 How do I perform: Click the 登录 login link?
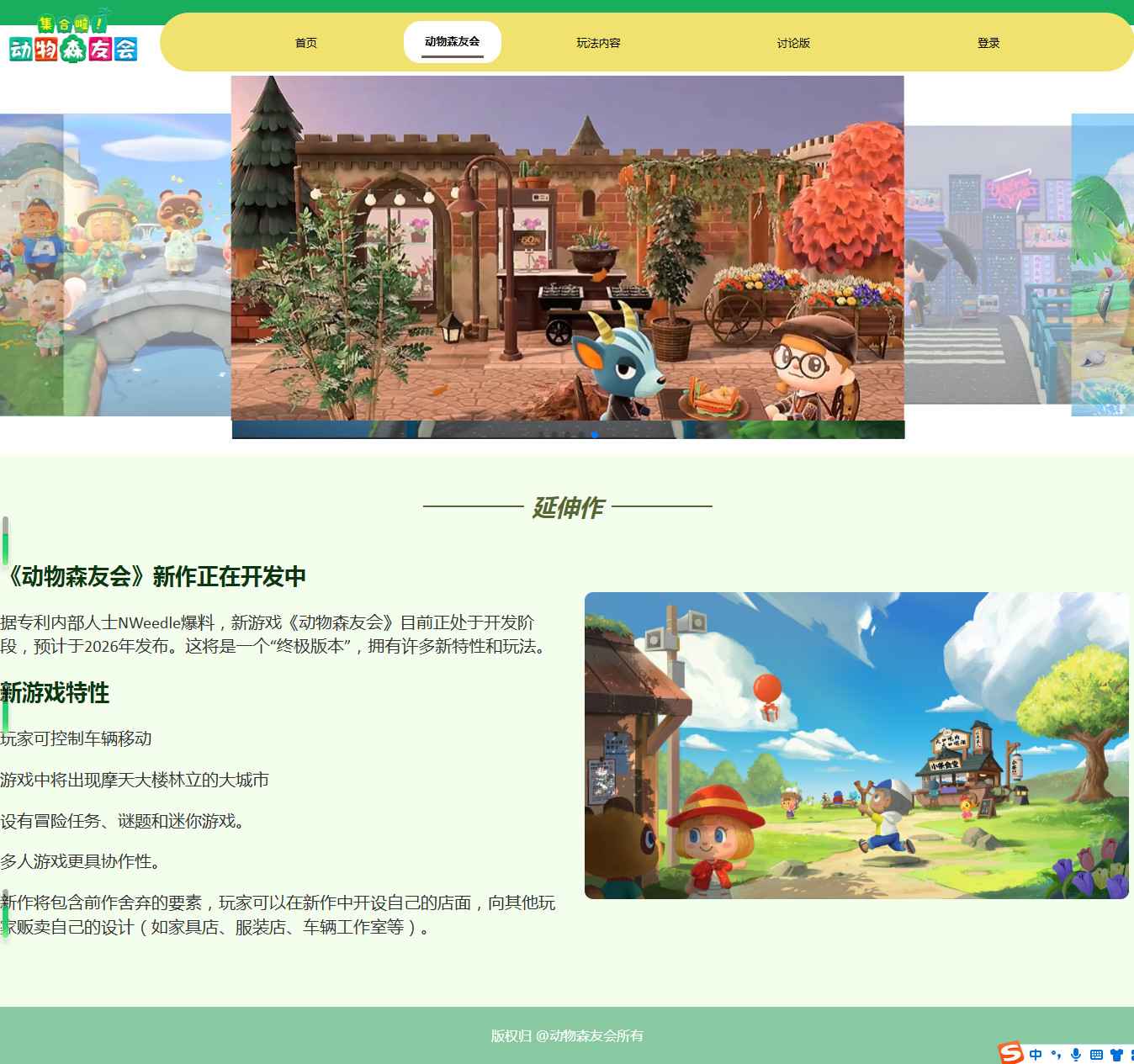988,43
